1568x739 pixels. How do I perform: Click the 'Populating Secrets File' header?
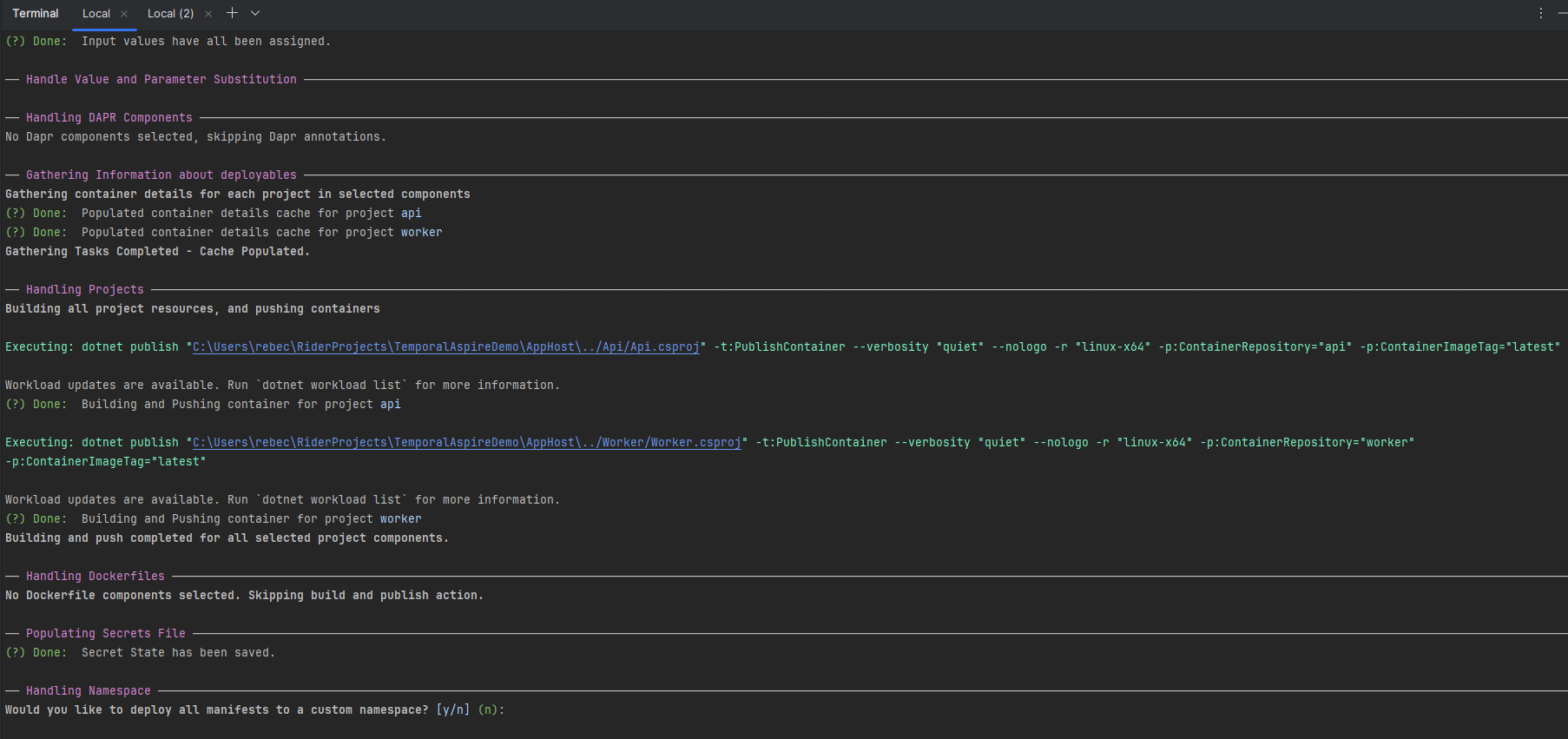pos(105,633)
